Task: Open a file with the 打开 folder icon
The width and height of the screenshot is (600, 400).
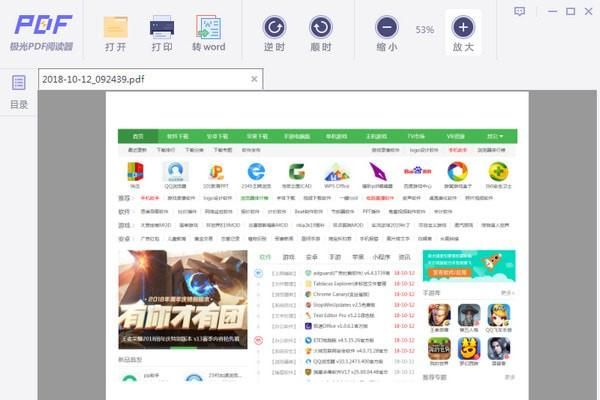Action: pyautogui.click(x=116, y=27)
